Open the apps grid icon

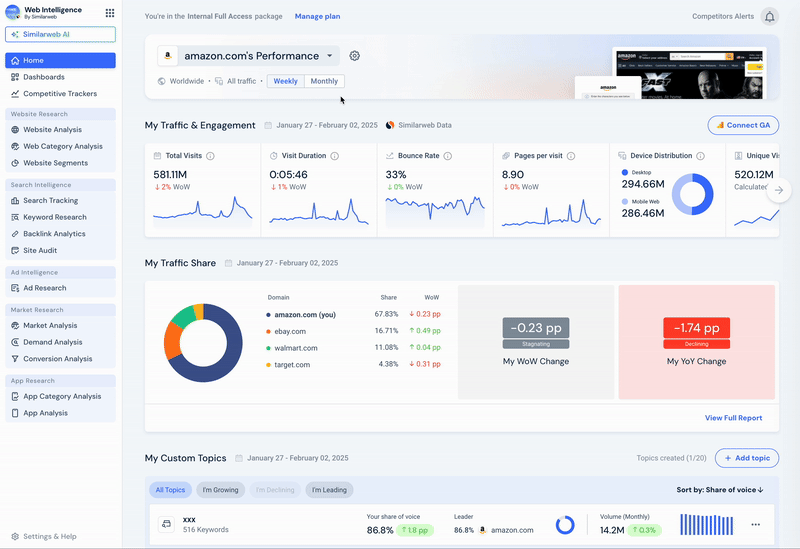point(110,13)
